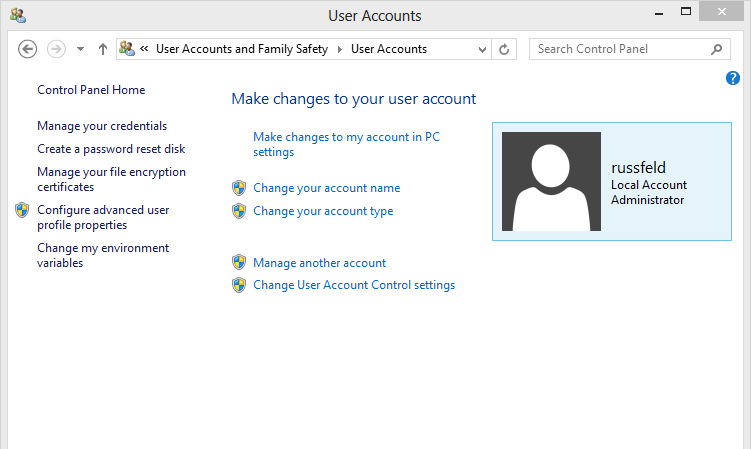The height and width of the screenshot is (449, 751).
Task: Click the User Accounts icon in address bar
Action: coord(127,49)
